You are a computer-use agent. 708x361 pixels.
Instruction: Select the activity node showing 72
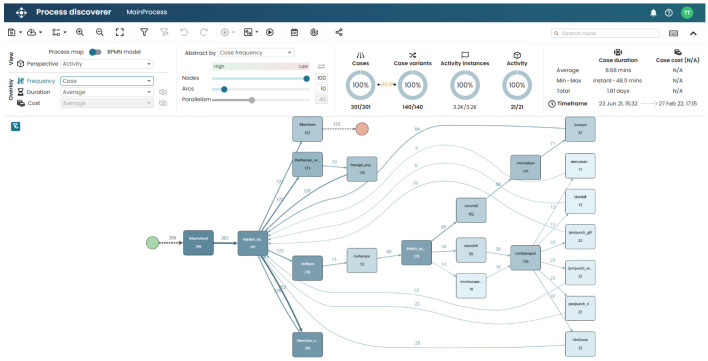(362, 260)
